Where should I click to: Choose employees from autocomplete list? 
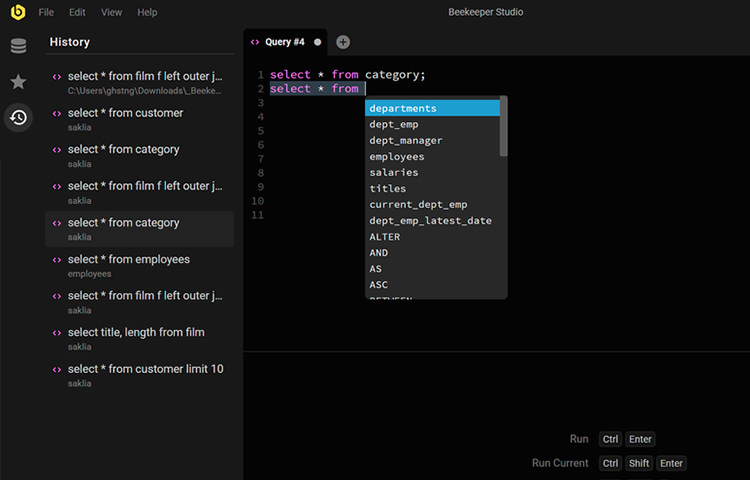coord(432,156)
